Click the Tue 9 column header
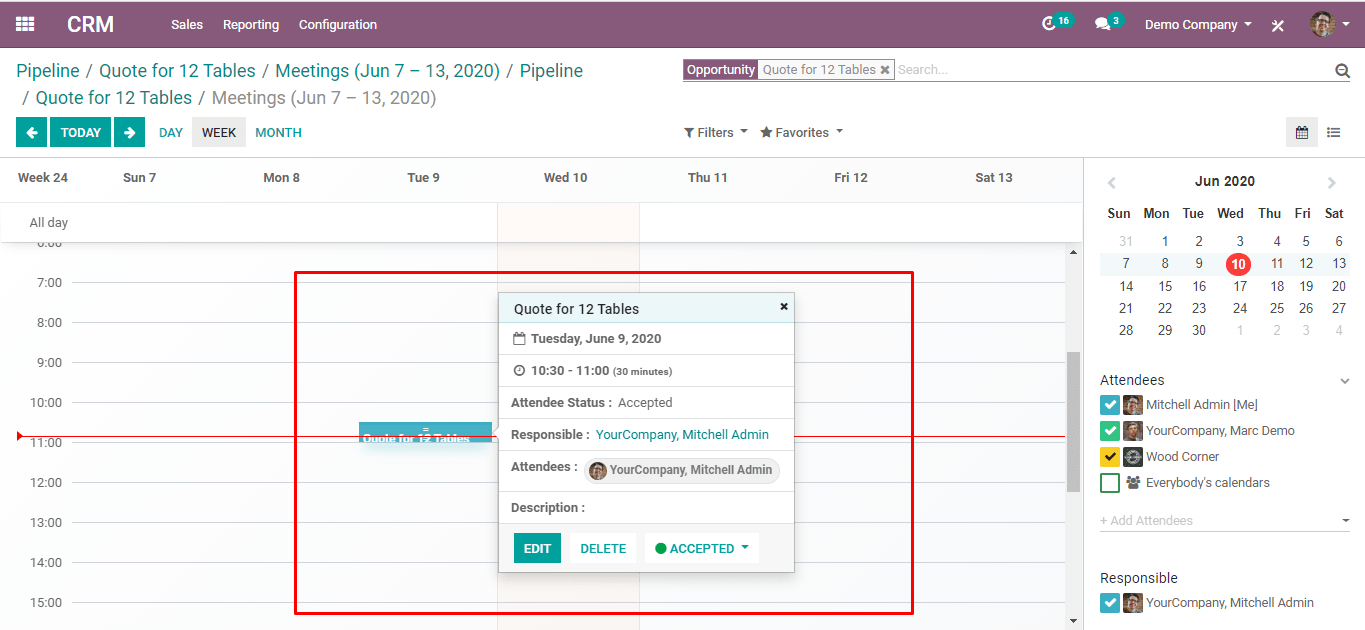 coord(424,178)
